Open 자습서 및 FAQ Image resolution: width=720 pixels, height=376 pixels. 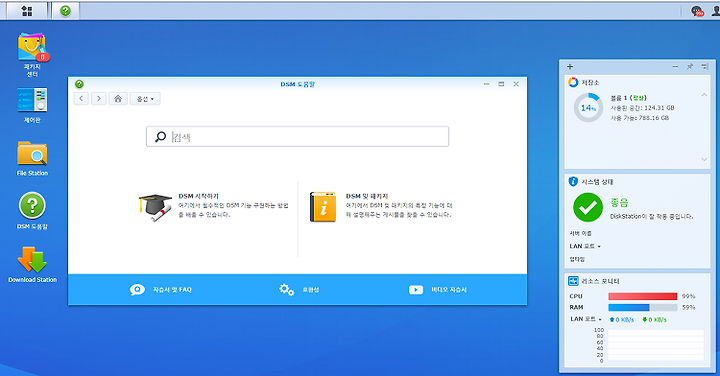[161, 290]
